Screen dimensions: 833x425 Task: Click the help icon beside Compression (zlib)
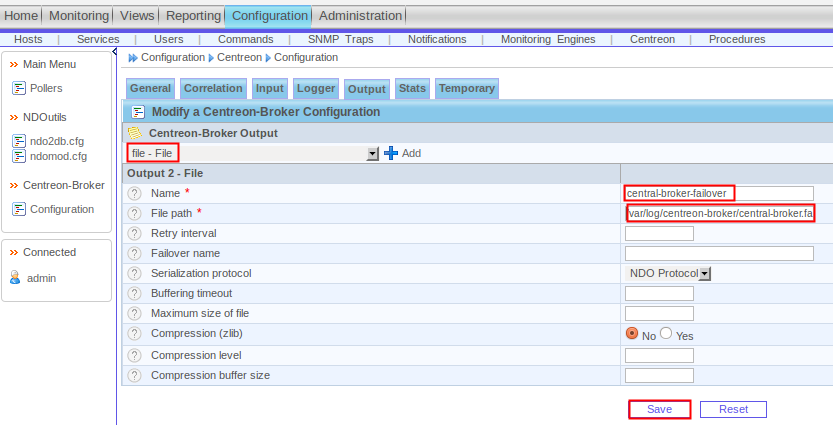tap(134, 334)
